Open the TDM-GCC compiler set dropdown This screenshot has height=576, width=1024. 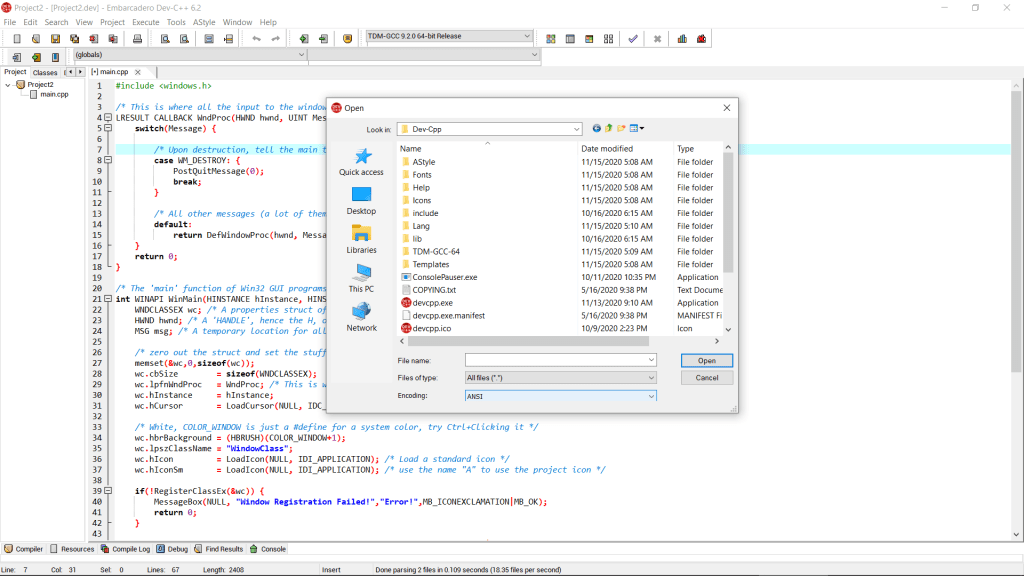[526, 37]
